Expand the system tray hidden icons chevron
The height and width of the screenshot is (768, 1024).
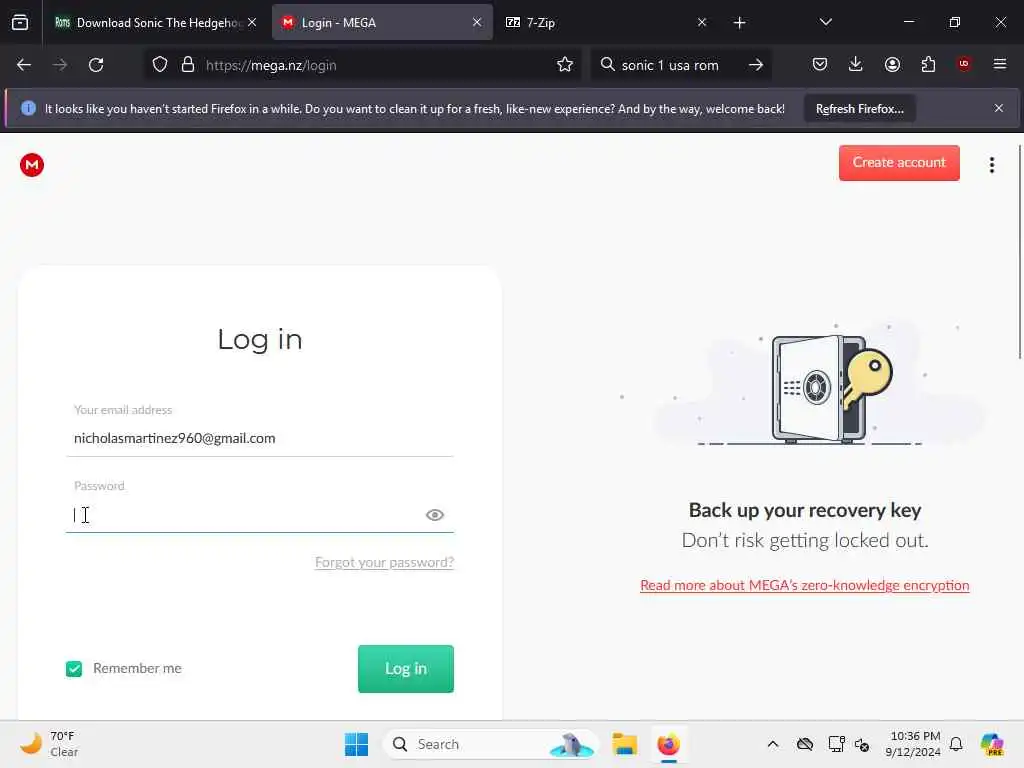pos(773,744)
